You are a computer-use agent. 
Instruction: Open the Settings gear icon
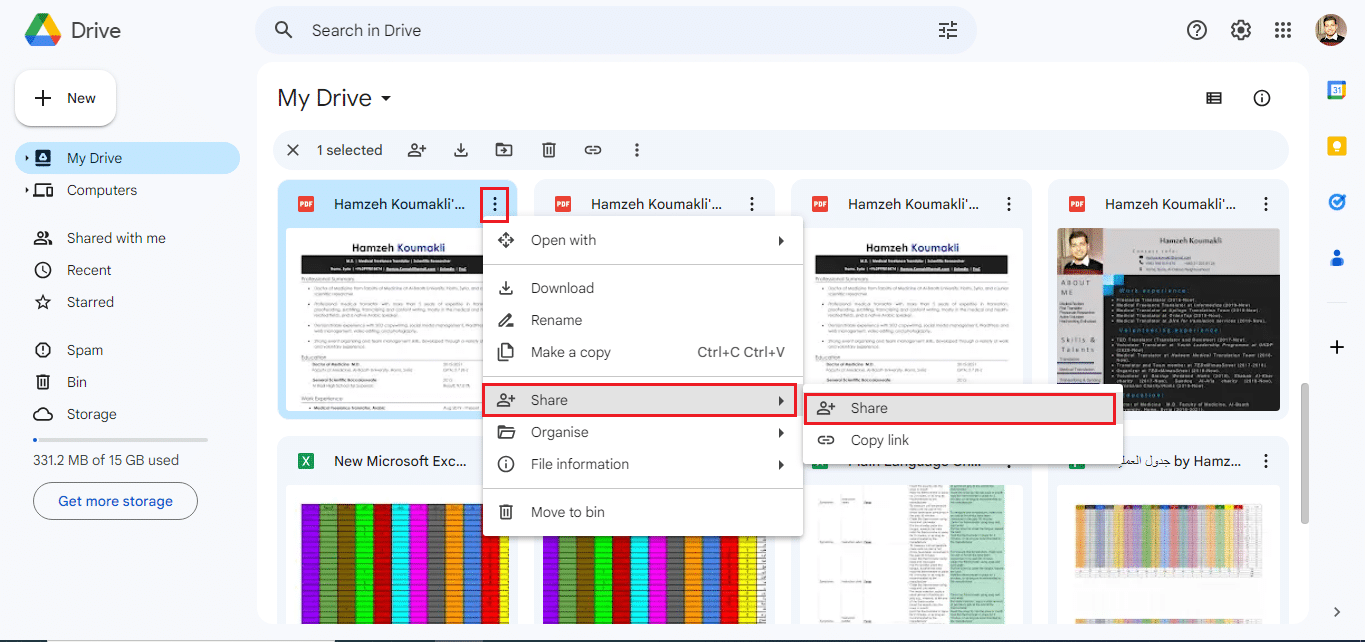pos(1241,30)
